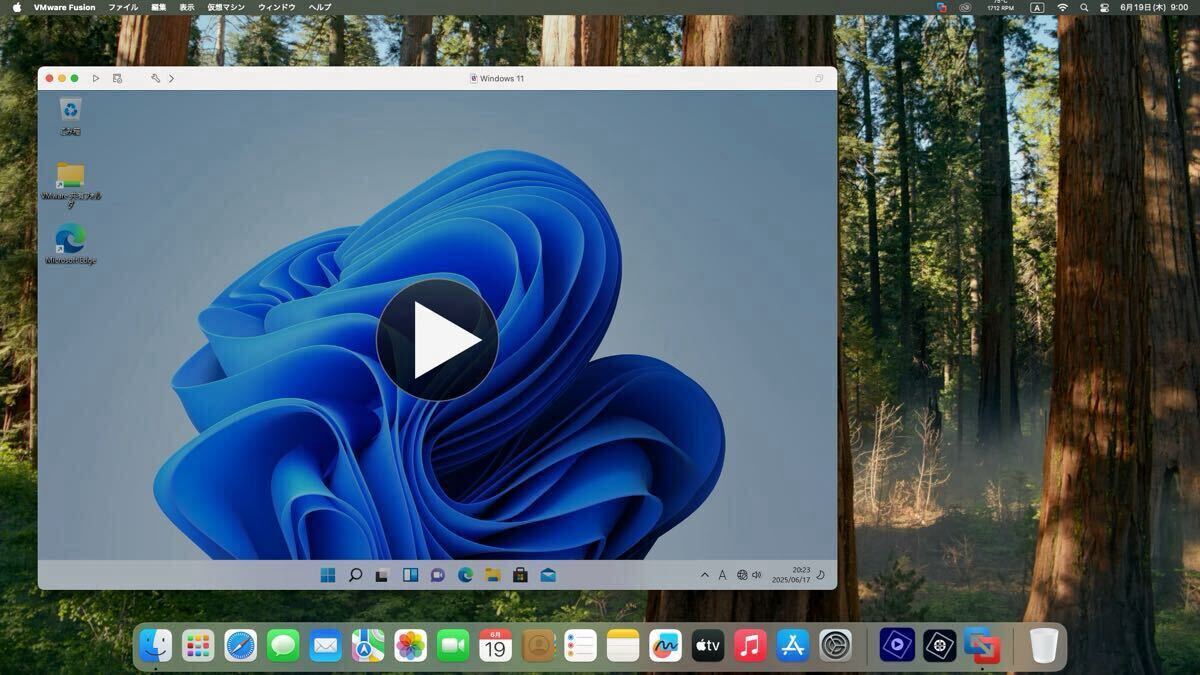
Task: Open Spotlight search in menu bar
Action: coord(1084,7)
